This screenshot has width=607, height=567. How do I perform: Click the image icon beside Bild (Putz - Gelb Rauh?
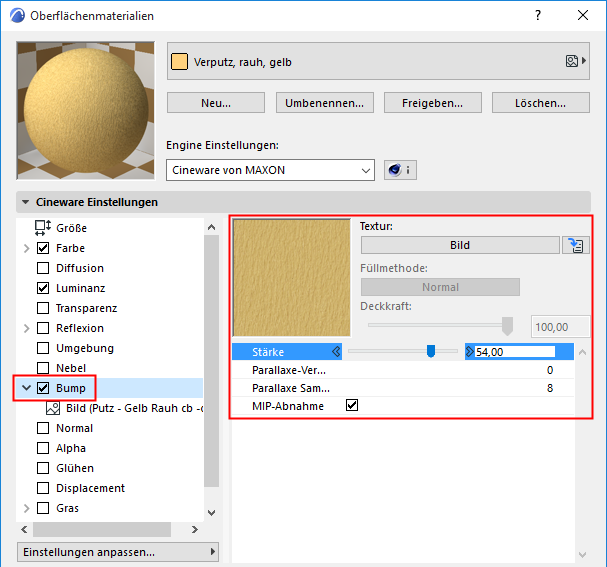tap(53, 408)
